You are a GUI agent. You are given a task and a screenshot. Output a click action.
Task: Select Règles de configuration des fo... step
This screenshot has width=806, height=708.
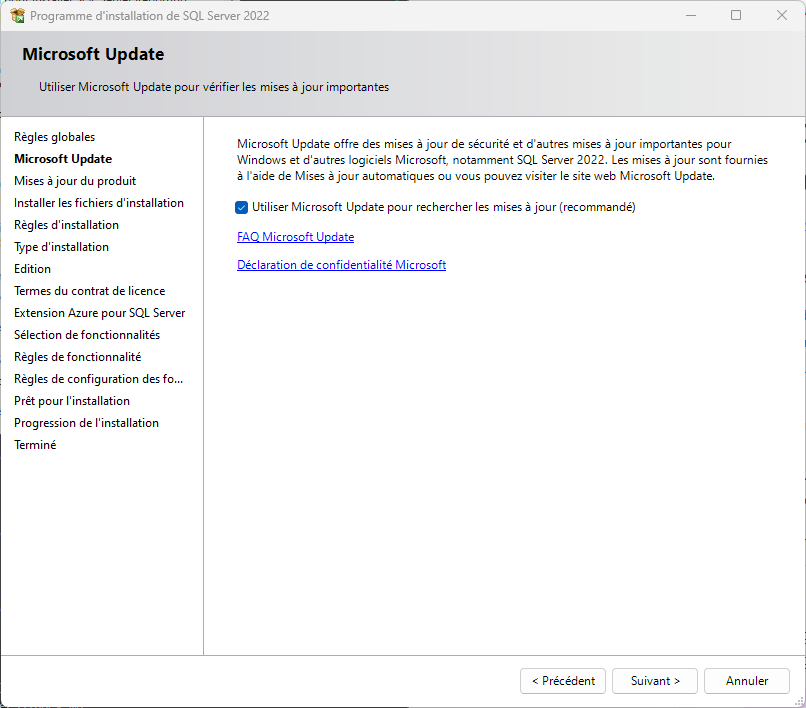point(99,379)
